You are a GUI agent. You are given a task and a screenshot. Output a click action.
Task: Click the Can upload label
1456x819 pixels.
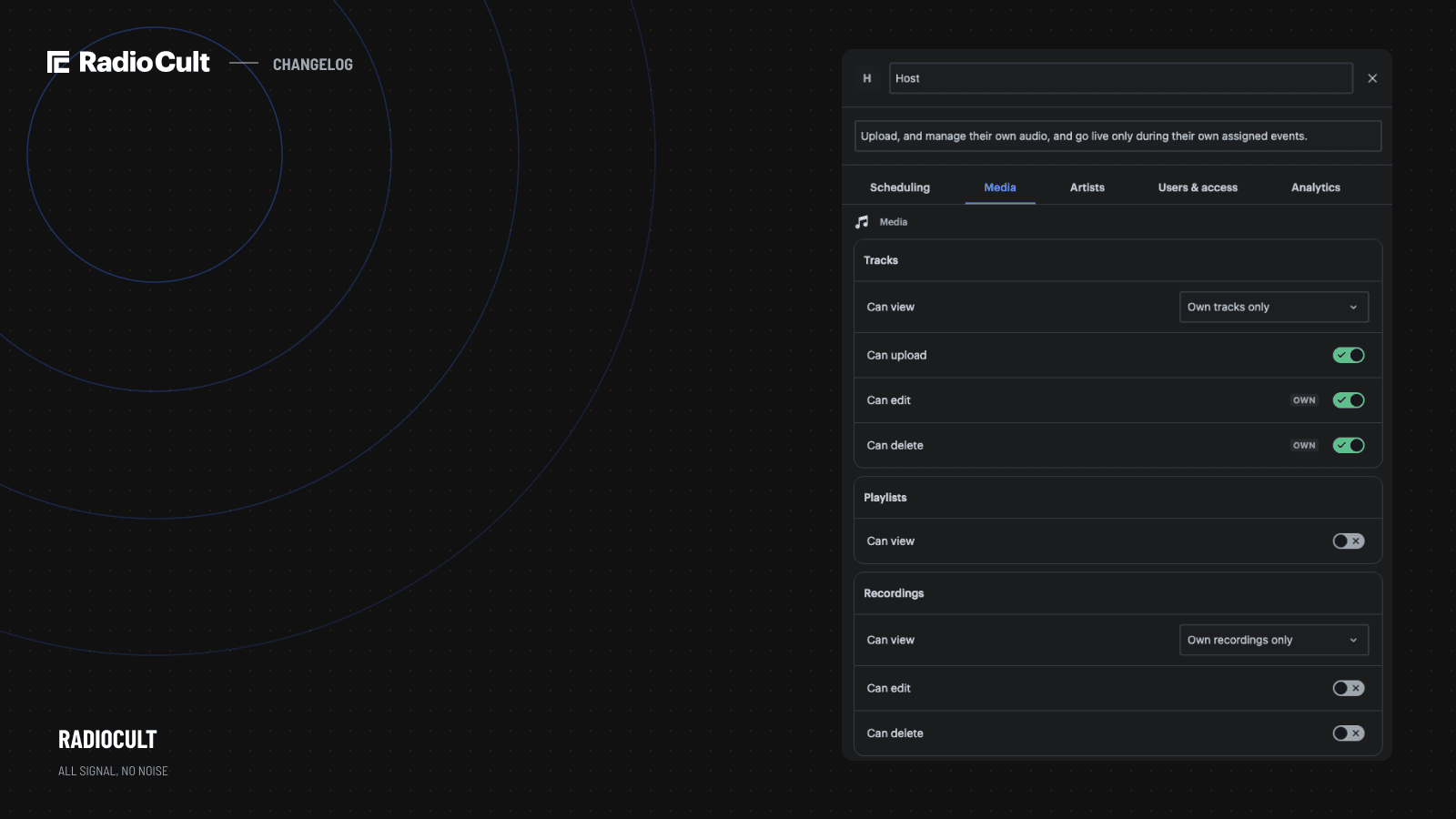(x=896, y=355)
